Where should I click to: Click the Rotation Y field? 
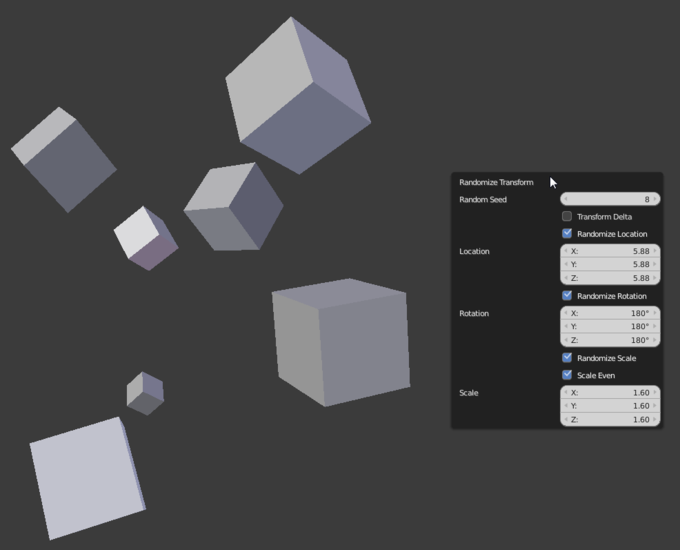(610, 326)
